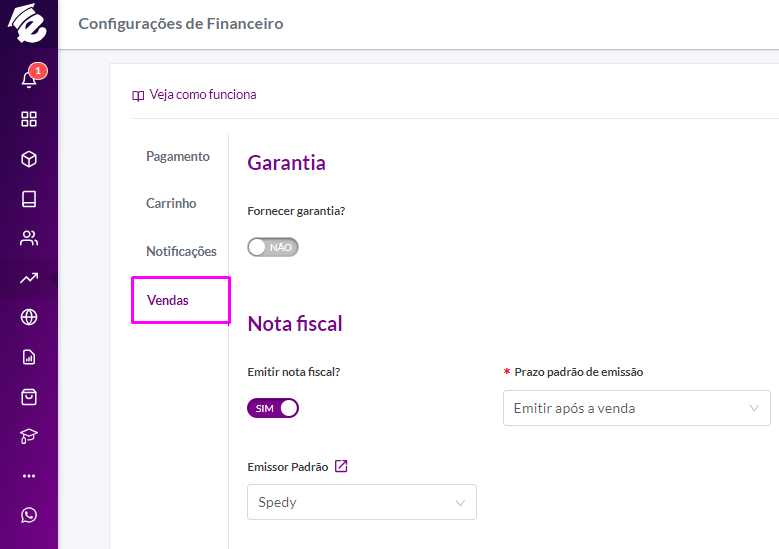
Task: Switch to the Pagamento tab
Action: click(x=178, y=157)
